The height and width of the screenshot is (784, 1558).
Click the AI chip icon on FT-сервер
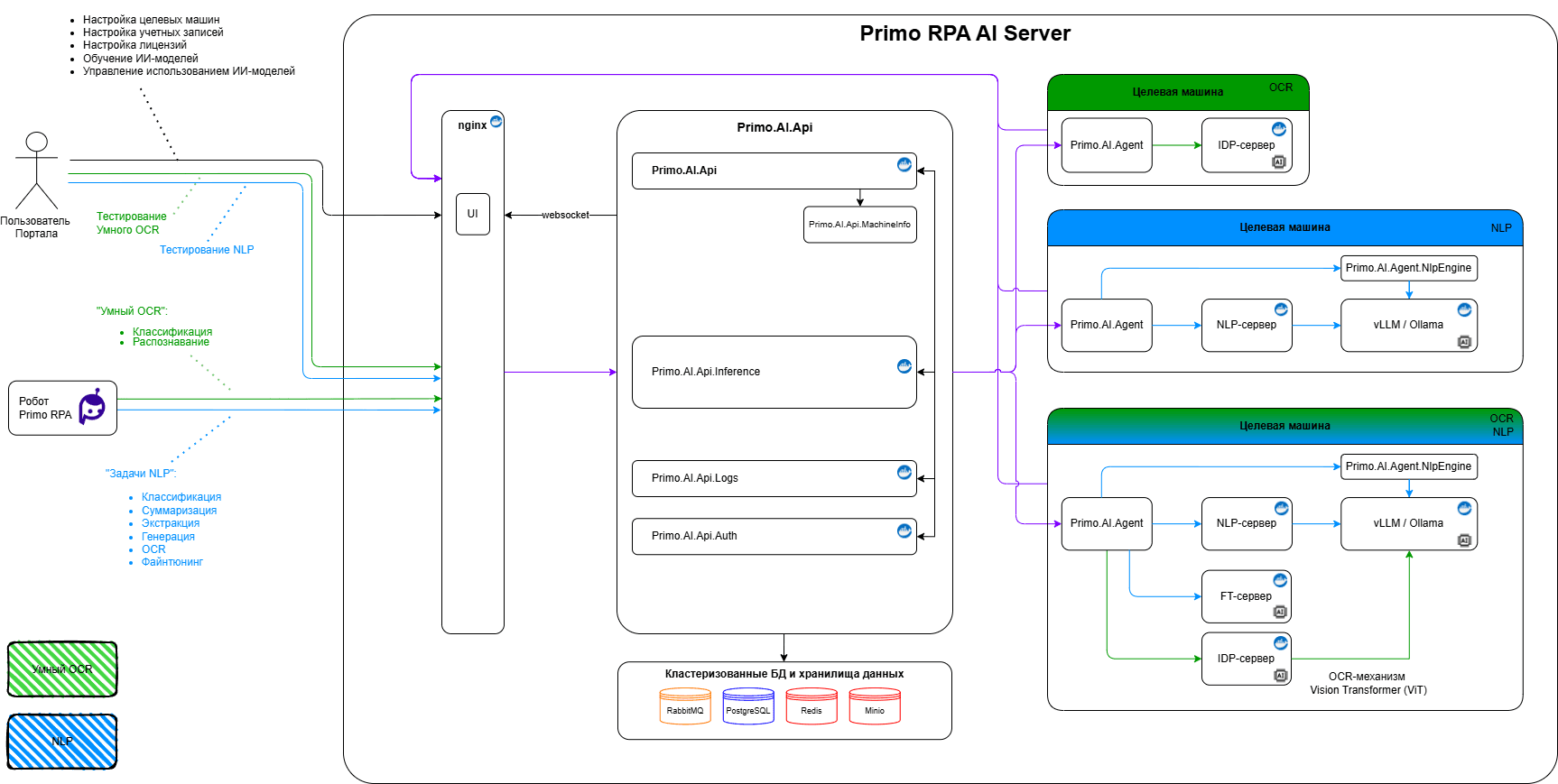coord(1279,612)
